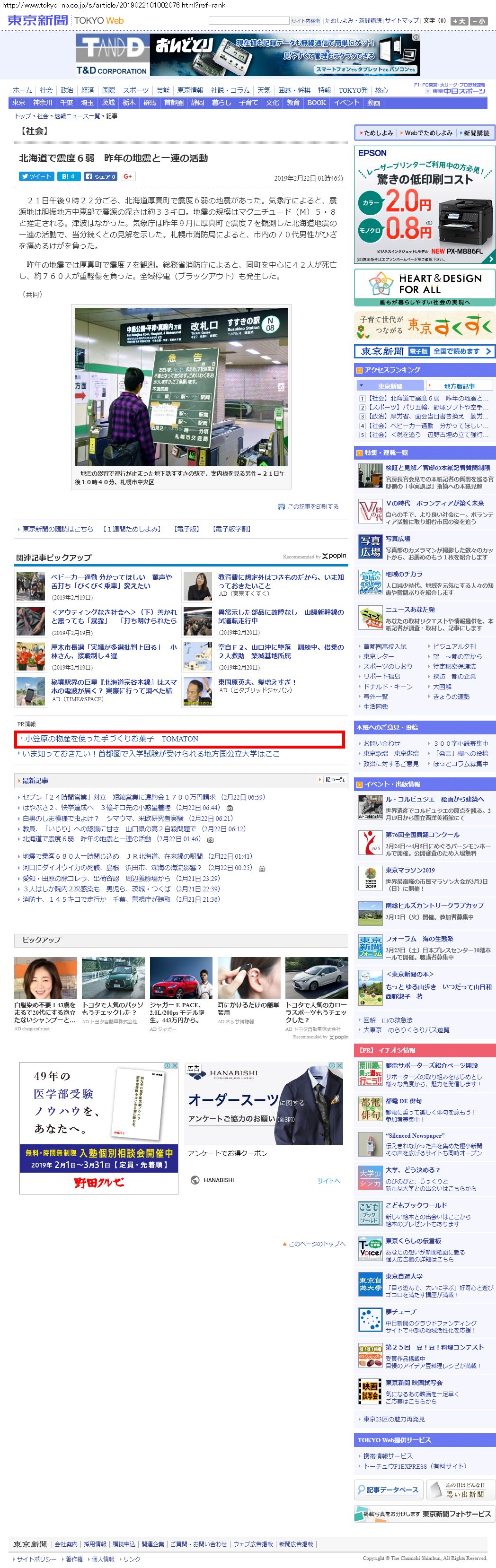This screenshot has width=496, height=1568.
Task: Open the 天気 navigation menu item
Action: pyautogui.click(x=264, y=90)
